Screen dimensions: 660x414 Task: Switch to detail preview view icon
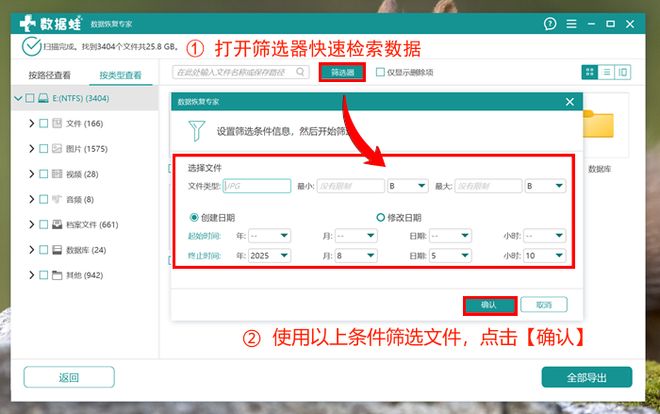point(623,72)
